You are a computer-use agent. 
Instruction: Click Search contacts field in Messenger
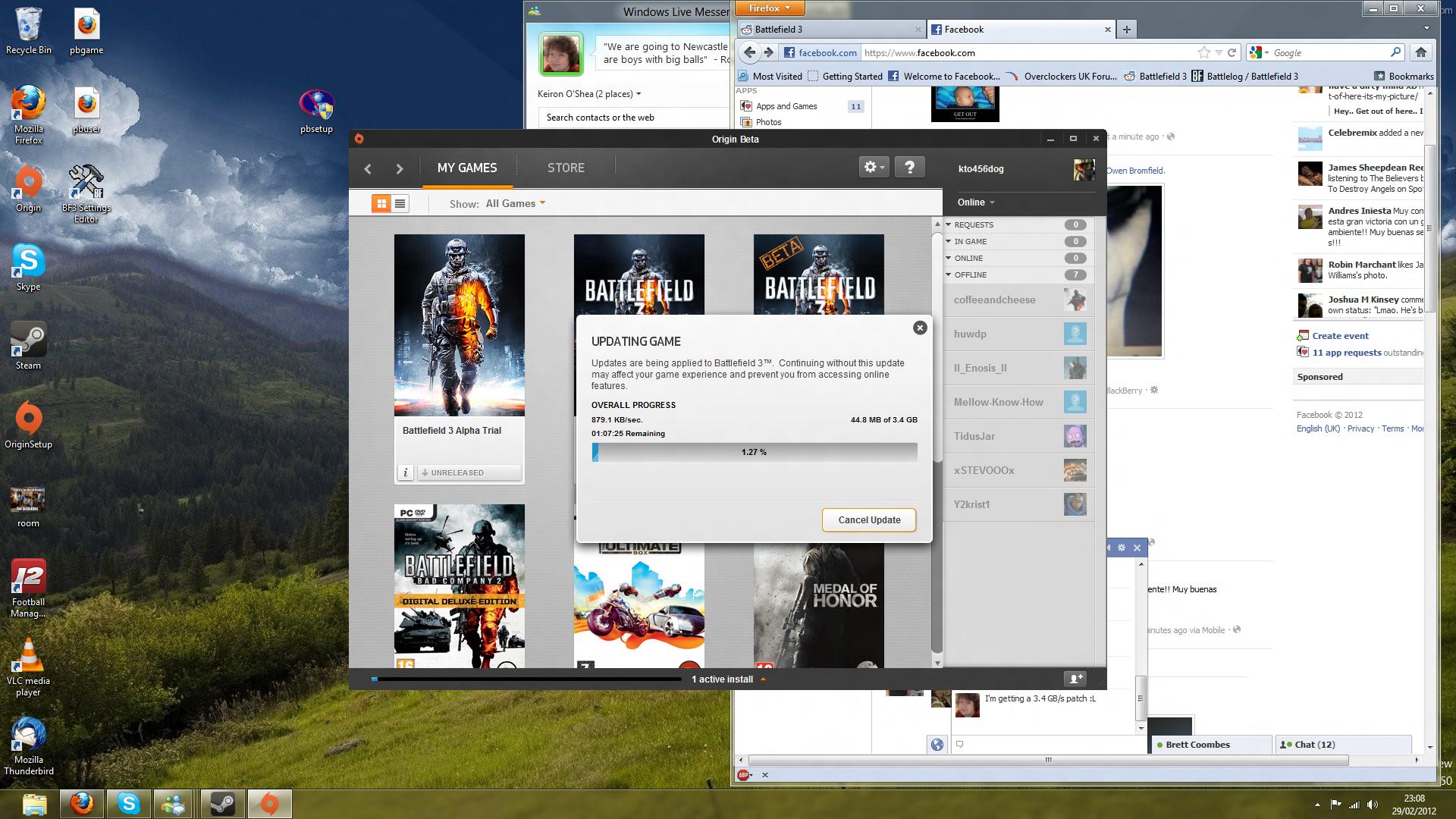click(633, 118)
